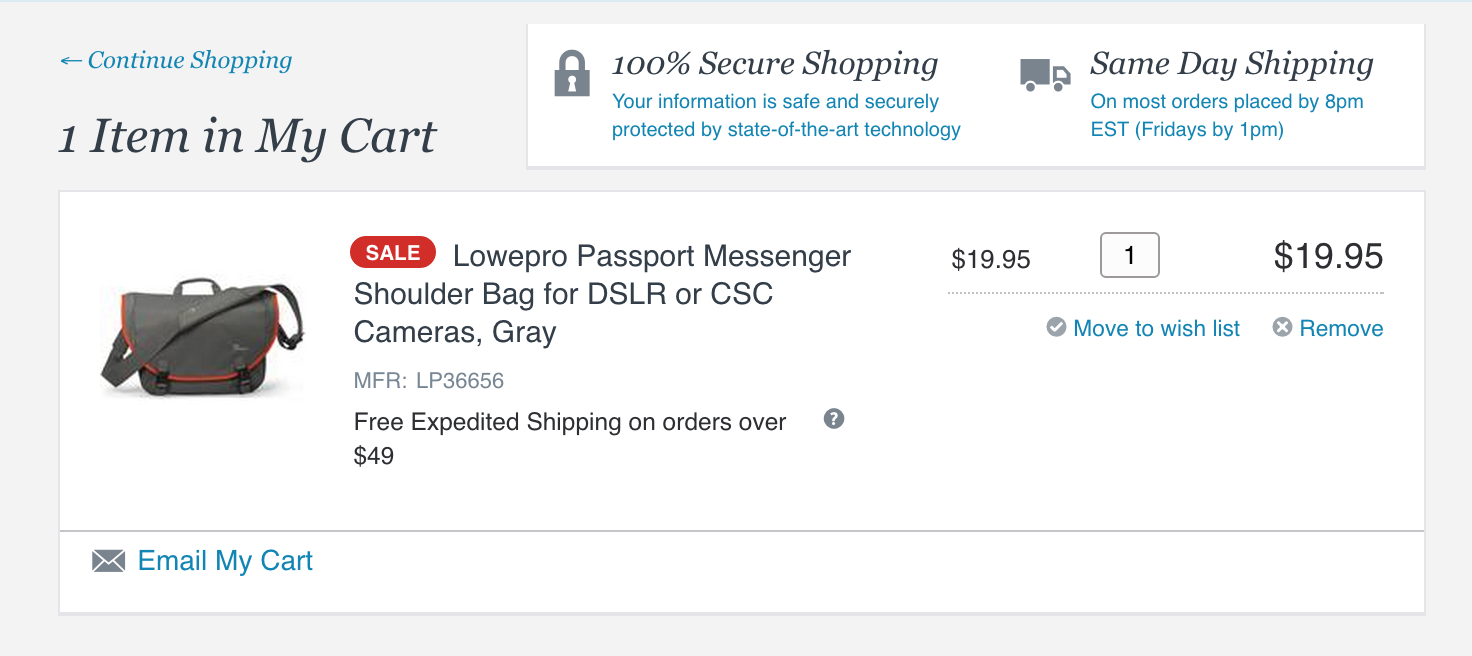Click the 100% Secure Shopping heading
Screen dimensions: 1472x656
click(x=775, y=64)
